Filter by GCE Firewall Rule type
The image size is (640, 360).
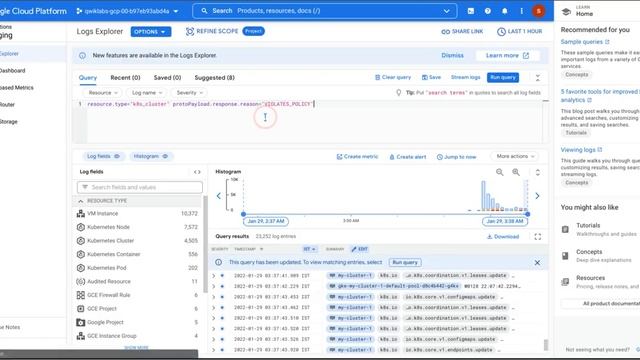click(137, 295)
